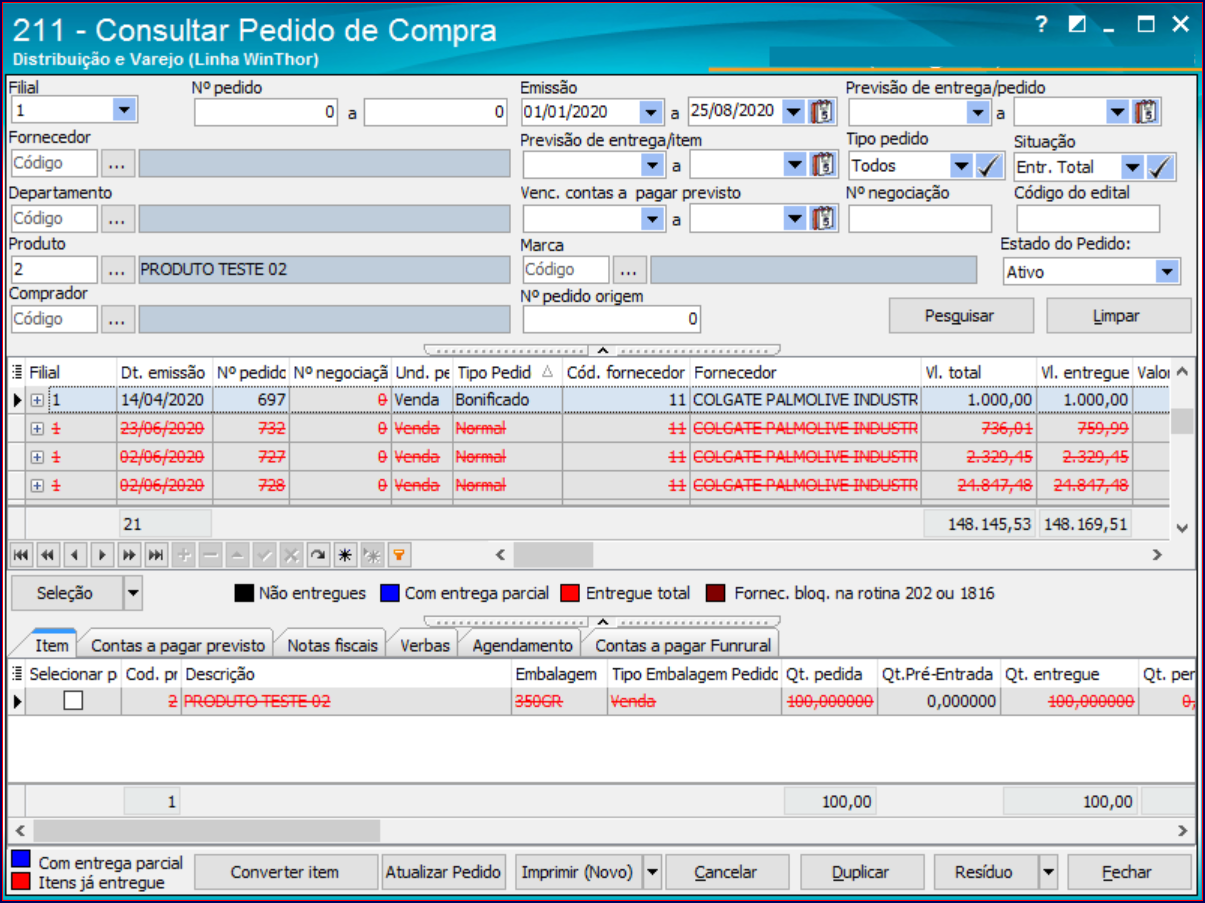1205x903 pixels.
Task: Go to last record in navigator
Action: 155,554
